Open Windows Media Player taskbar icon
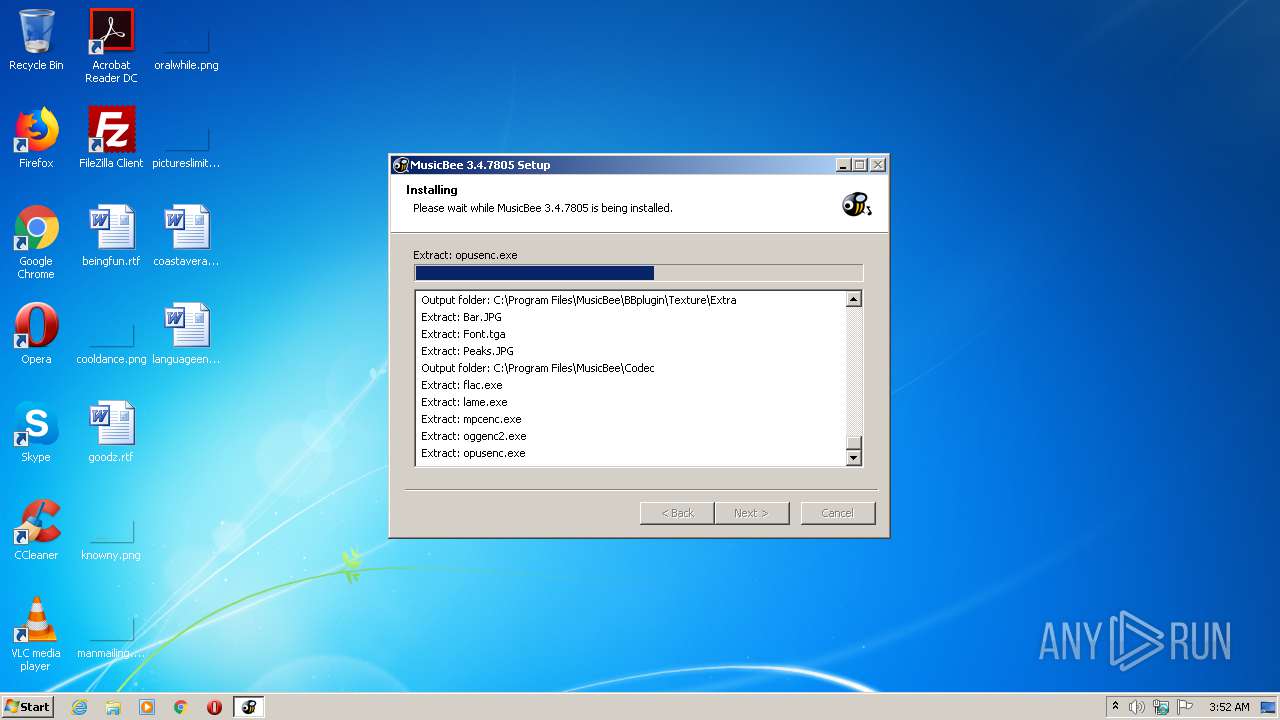 point(147,707)
